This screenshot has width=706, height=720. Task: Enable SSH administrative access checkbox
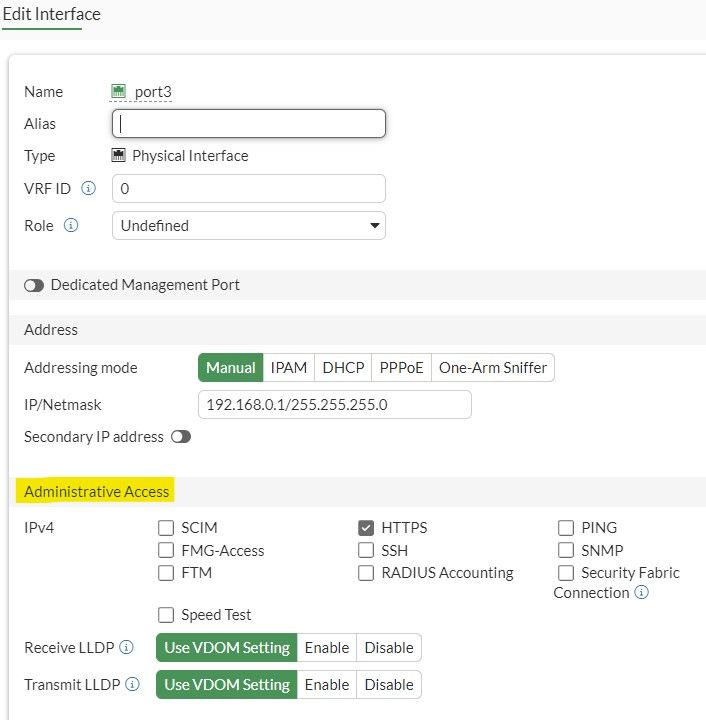point(365,550)
